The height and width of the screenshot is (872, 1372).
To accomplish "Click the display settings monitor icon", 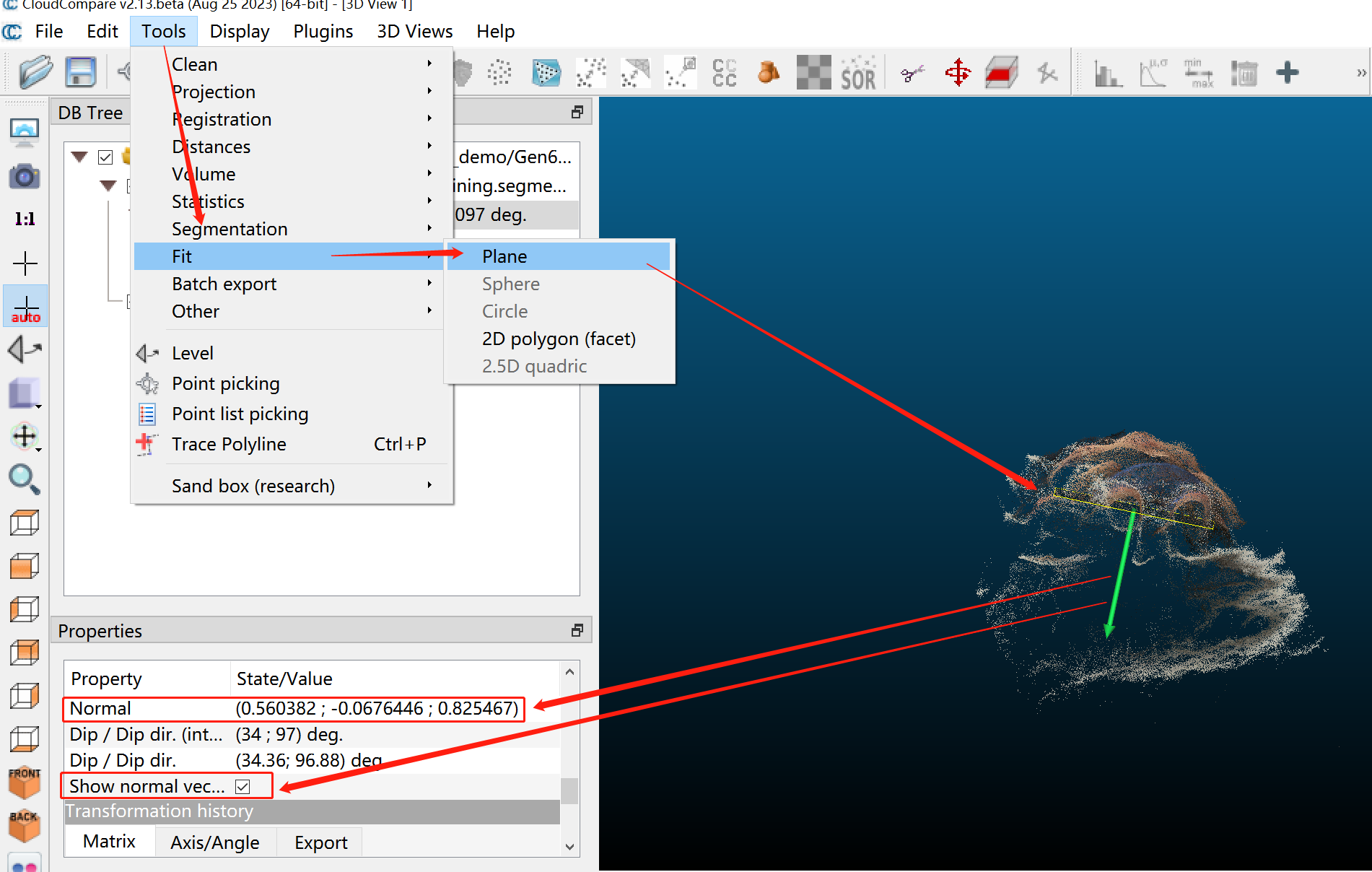I will [25, 133].
